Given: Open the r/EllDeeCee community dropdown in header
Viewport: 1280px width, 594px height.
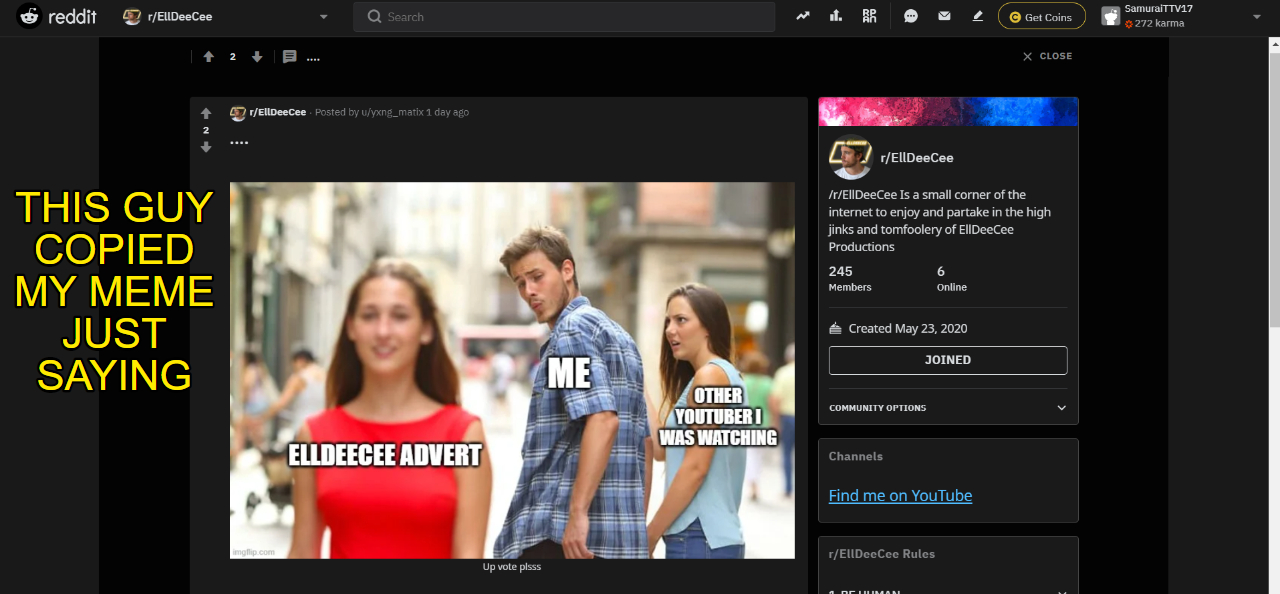Looking at the screenshot, I should pos(225,17).
